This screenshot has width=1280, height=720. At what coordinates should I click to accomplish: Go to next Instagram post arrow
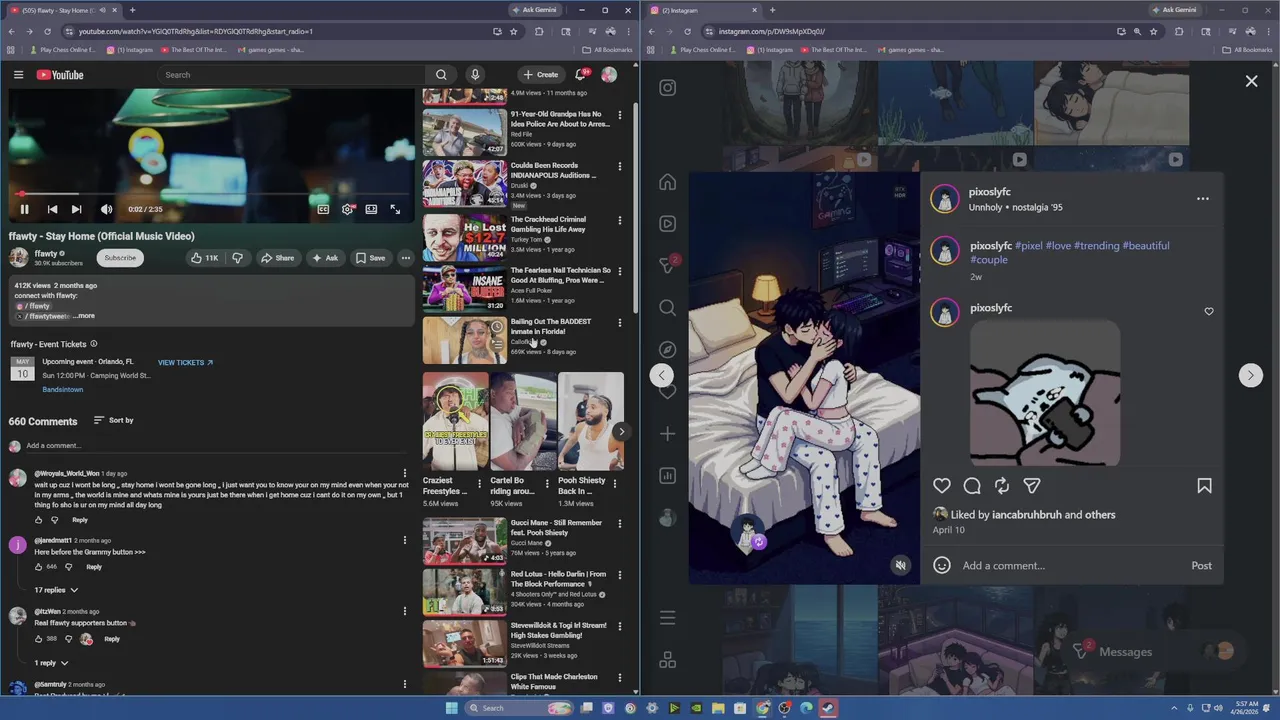pyautogui.click(x=1250, y=375)
